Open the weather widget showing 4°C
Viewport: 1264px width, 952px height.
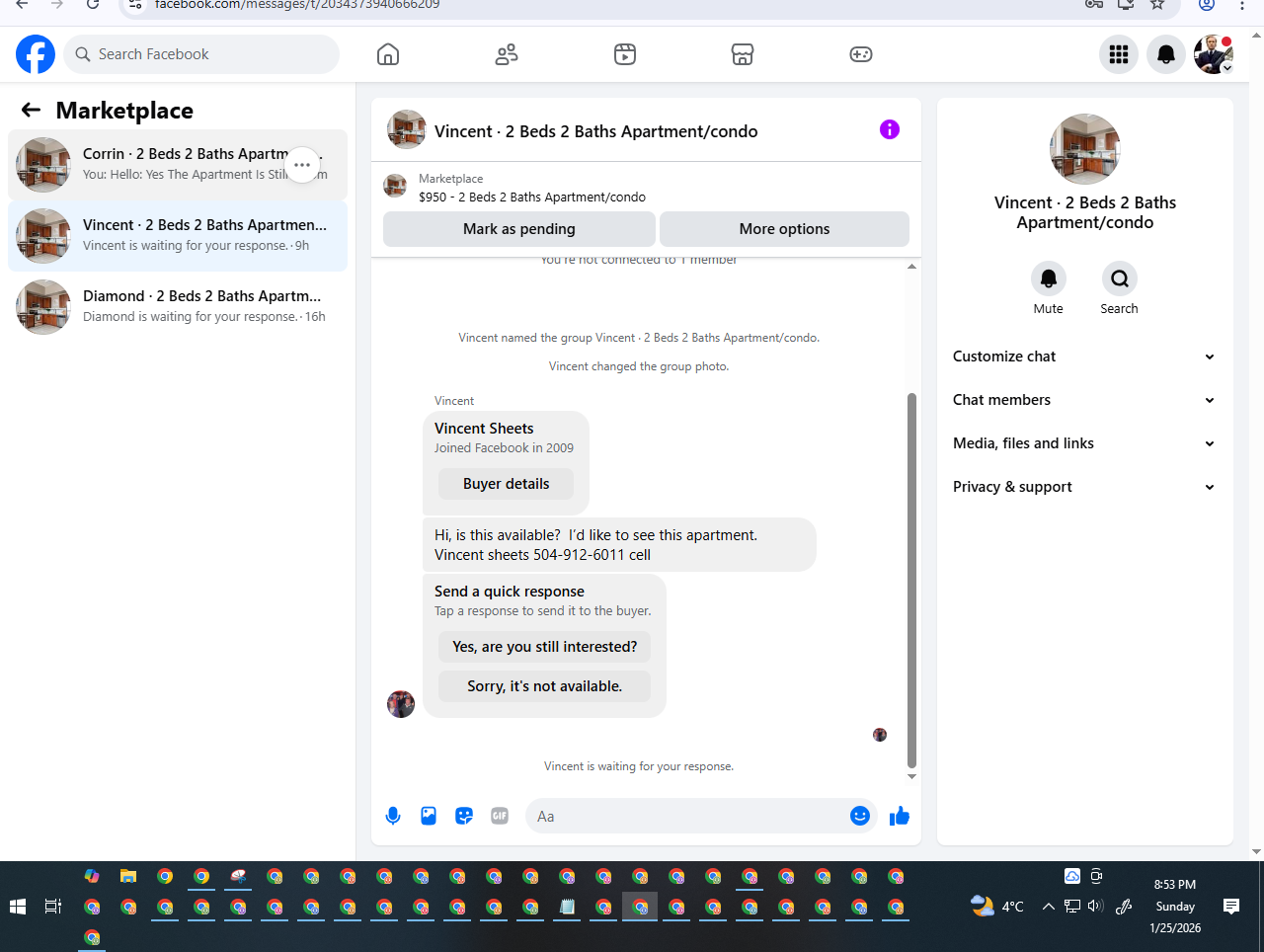pyautogui.click(x=996, y=907)
